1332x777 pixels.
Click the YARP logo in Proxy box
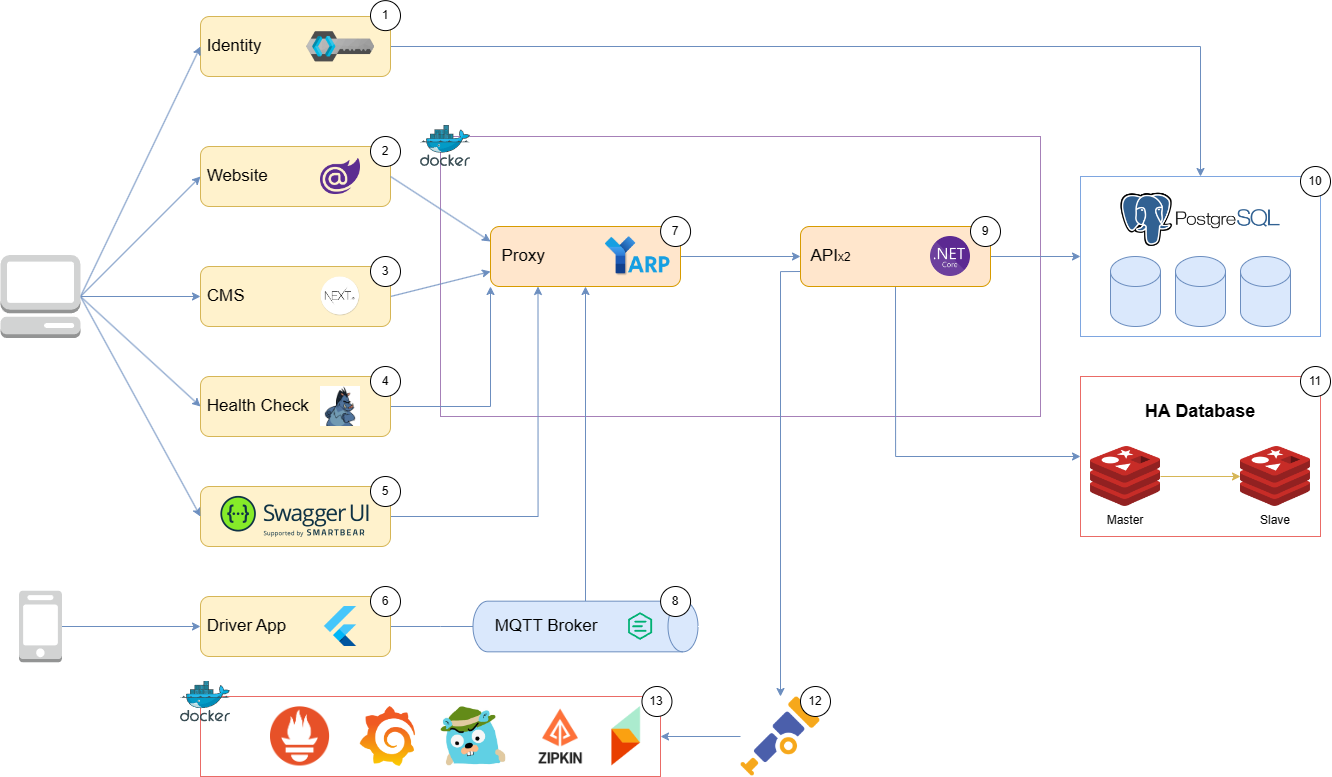tap(637, 256)
